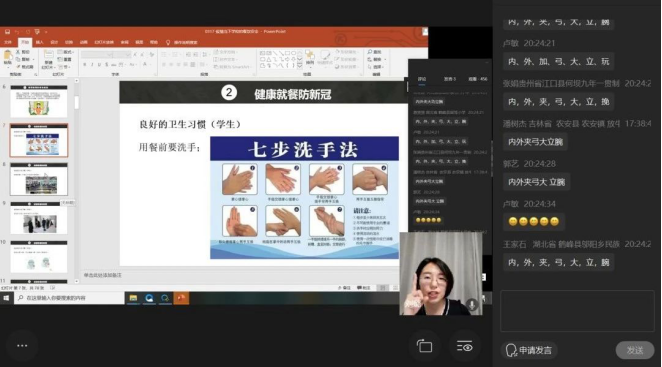Select slide 8 thumbnail in slide panel
Screen dimensions: 662x367
pyautogui.click(x=39, y=179)
